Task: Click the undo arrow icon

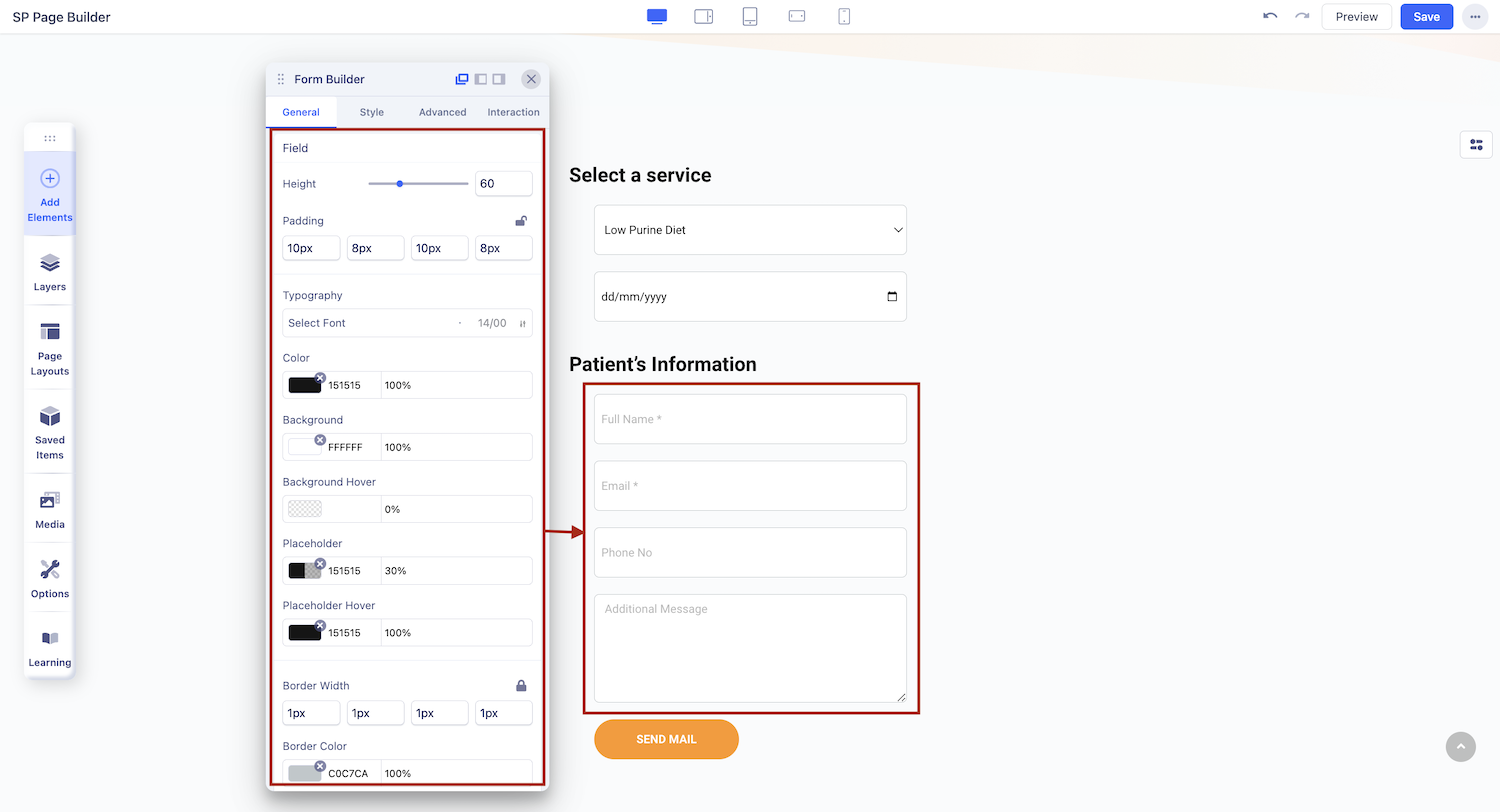Action: (x=1270, y=17)
